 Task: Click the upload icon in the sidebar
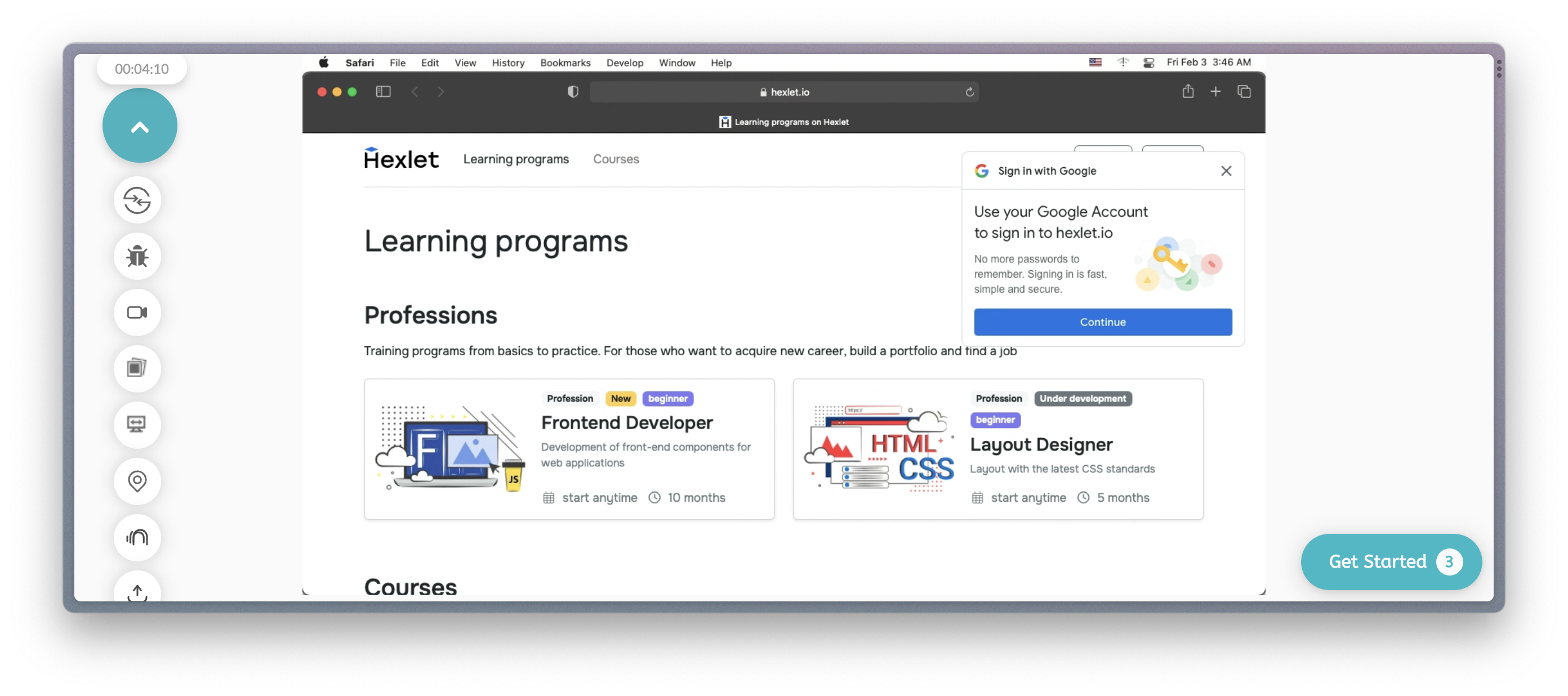137,590
